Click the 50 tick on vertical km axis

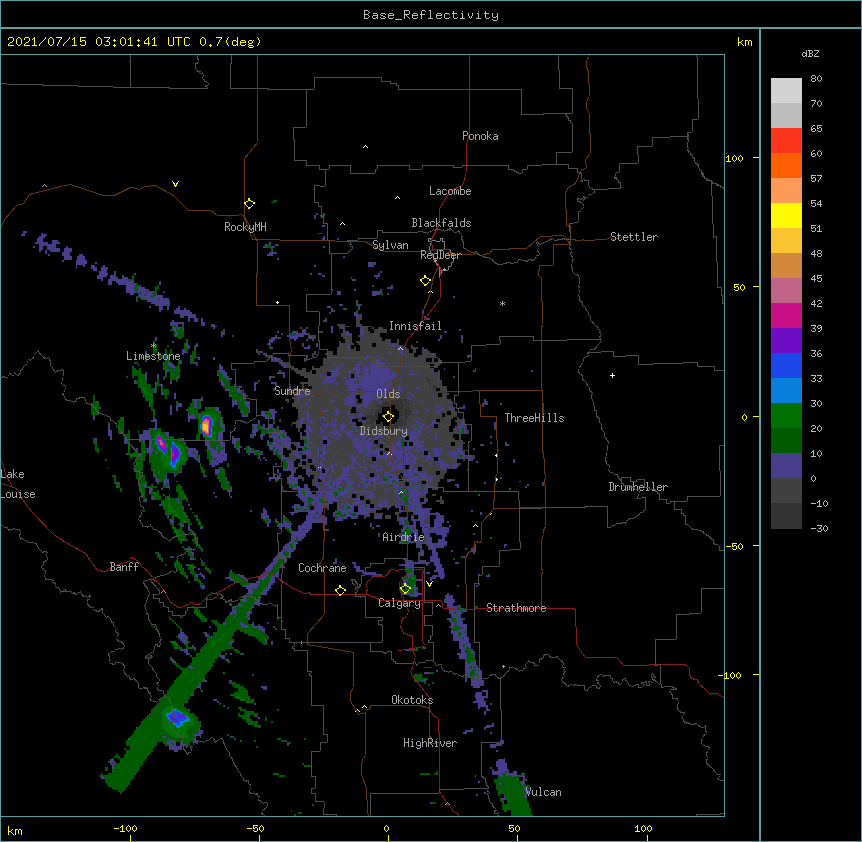tap(739, 287)
